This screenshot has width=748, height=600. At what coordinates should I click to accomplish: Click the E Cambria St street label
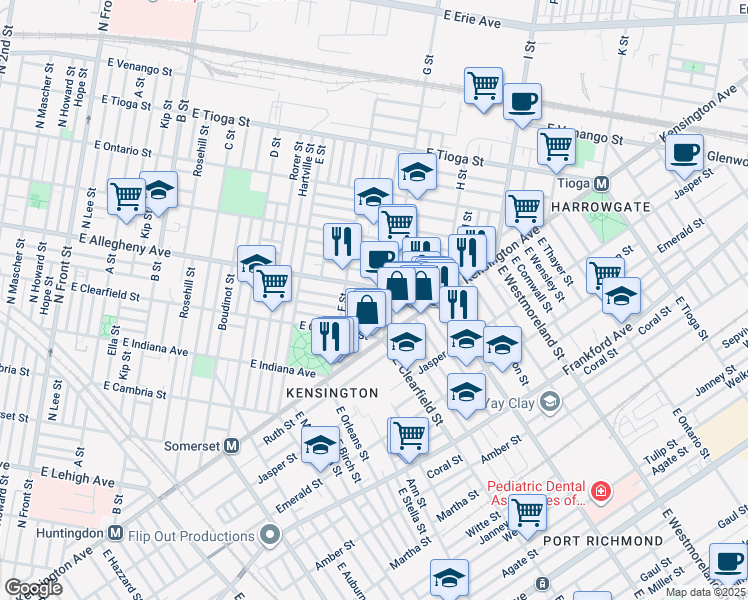pyautogui.click(x=135, y=390)
